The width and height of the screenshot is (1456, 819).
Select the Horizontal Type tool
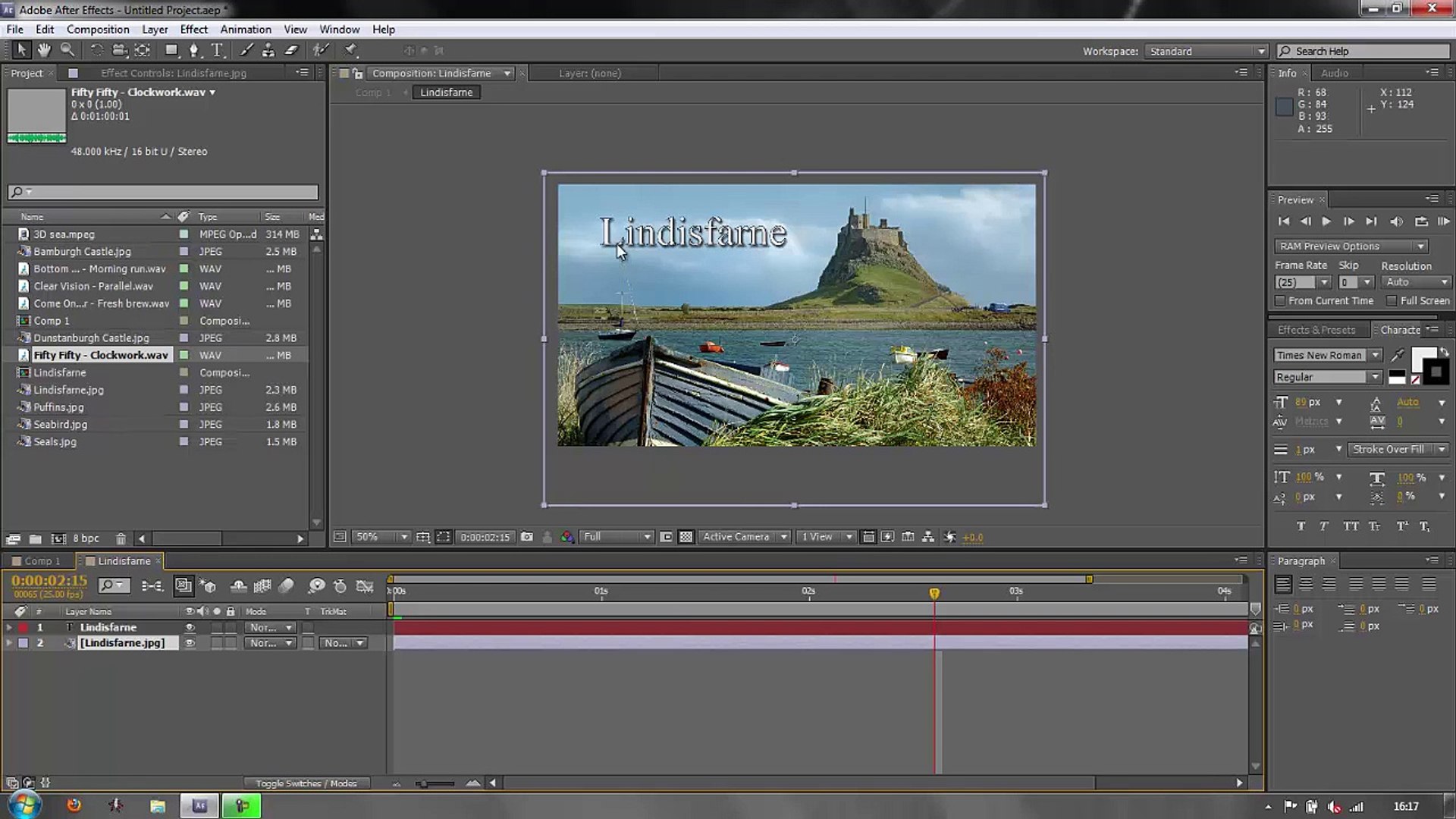[x=218, y=50]
